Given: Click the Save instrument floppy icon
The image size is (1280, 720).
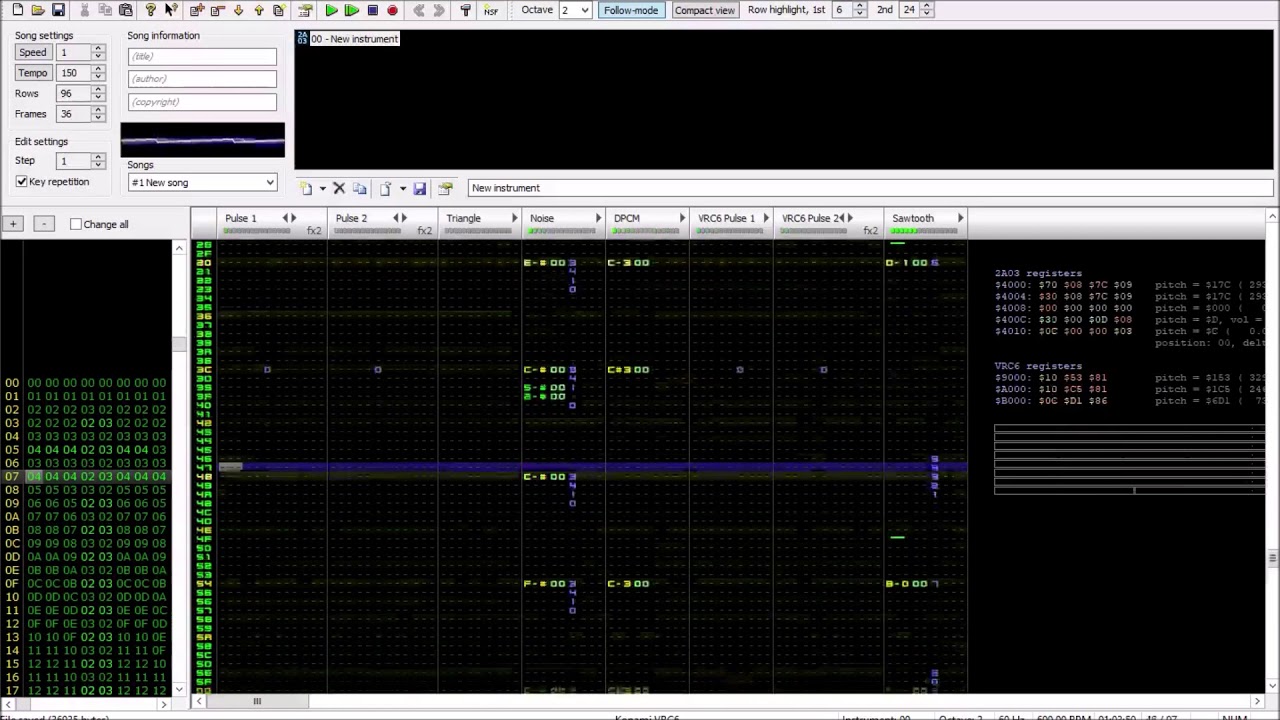Looking at the screenshot, I should (419, 188).
